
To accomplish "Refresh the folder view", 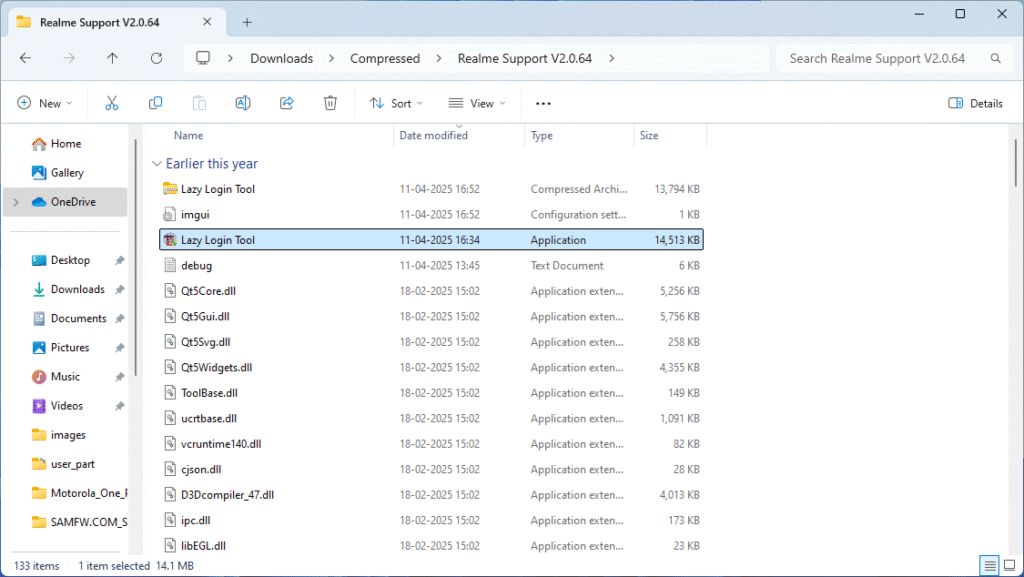I will click(x=156, y=58).
